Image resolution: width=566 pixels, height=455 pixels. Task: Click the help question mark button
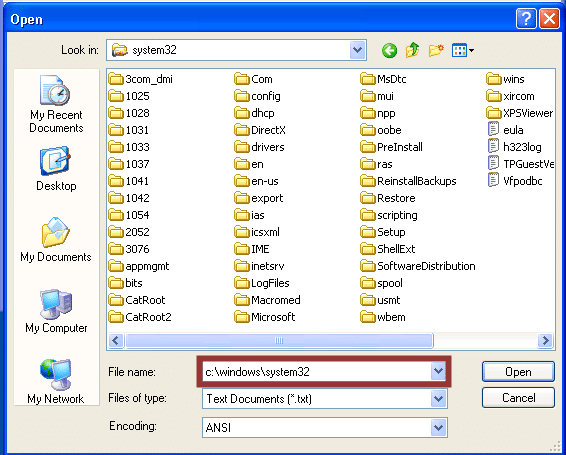point(526,18)
